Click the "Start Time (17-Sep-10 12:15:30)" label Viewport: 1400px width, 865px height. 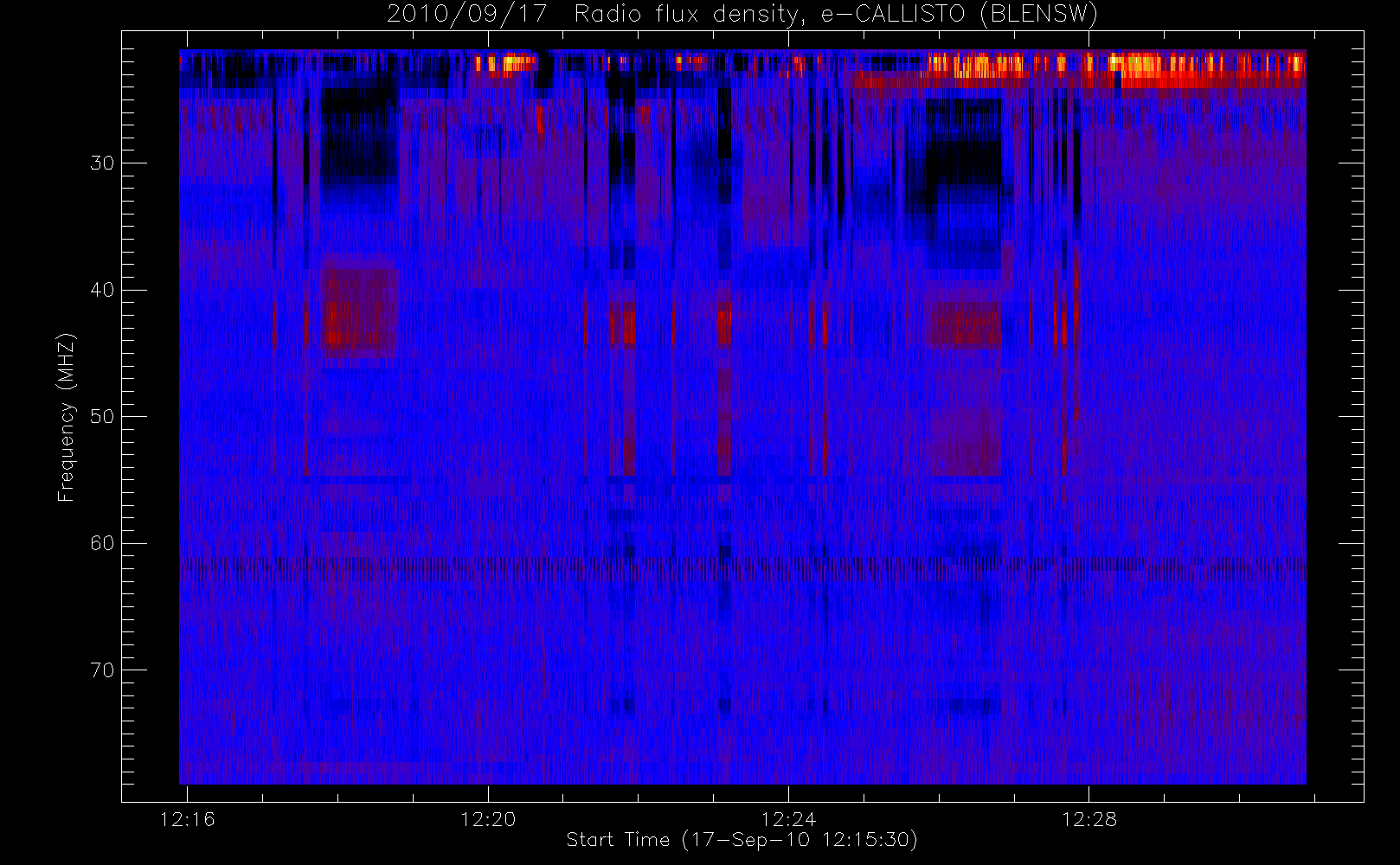742,839
